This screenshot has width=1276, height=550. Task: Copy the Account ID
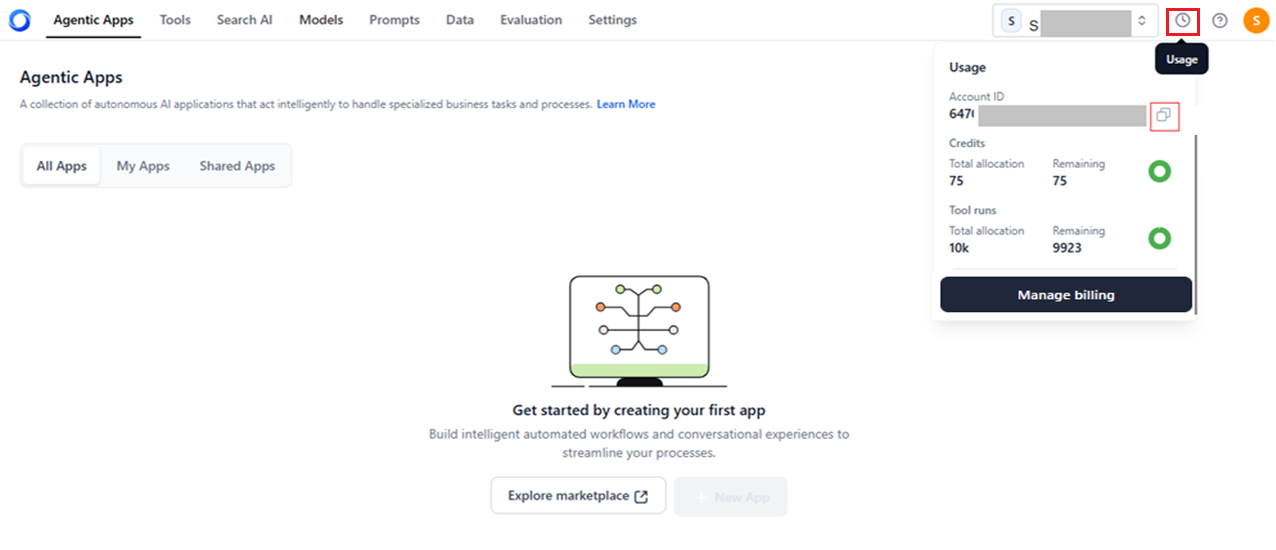click(1163, 116)
